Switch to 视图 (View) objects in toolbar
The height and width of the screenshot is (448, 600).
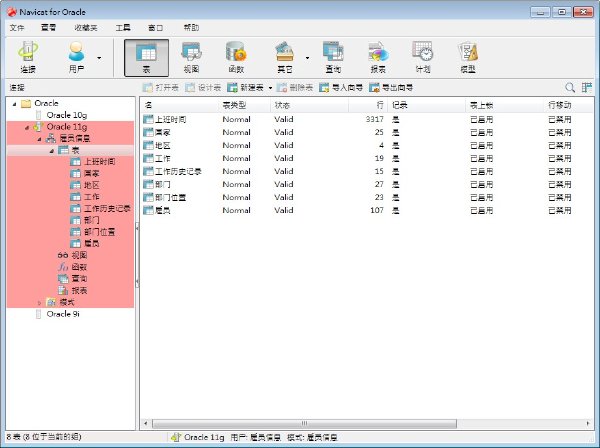point(191,58)
